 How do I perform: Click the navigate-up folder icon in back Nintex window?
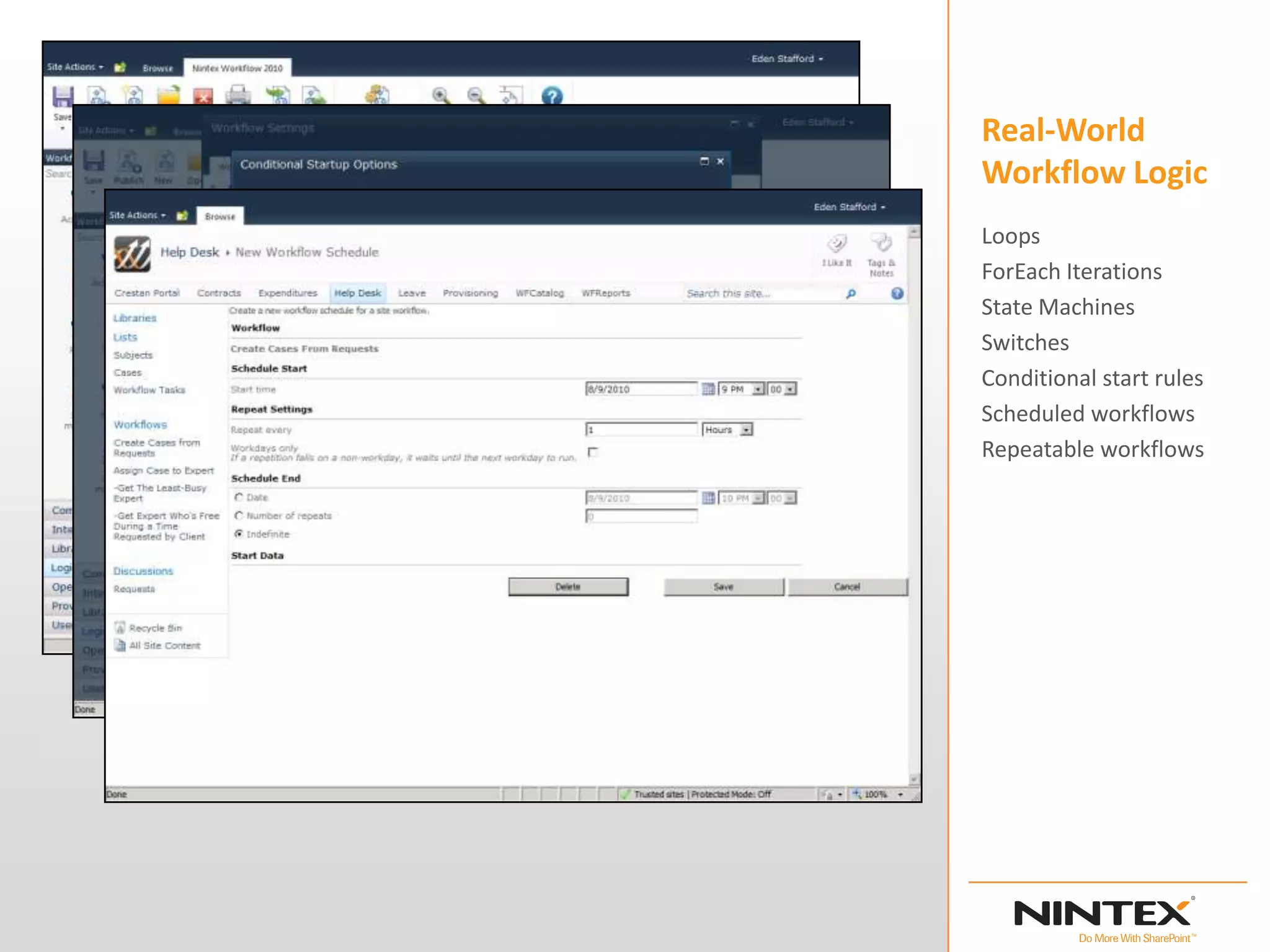coord(120,67)
